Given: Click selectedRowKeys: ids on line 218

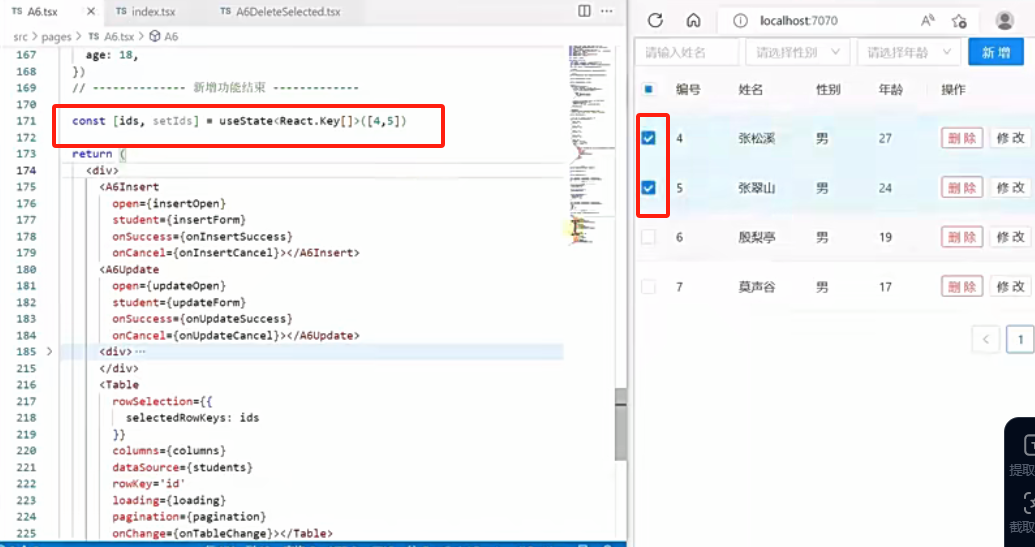Looking at the screenshot, I should pos(193,418).
